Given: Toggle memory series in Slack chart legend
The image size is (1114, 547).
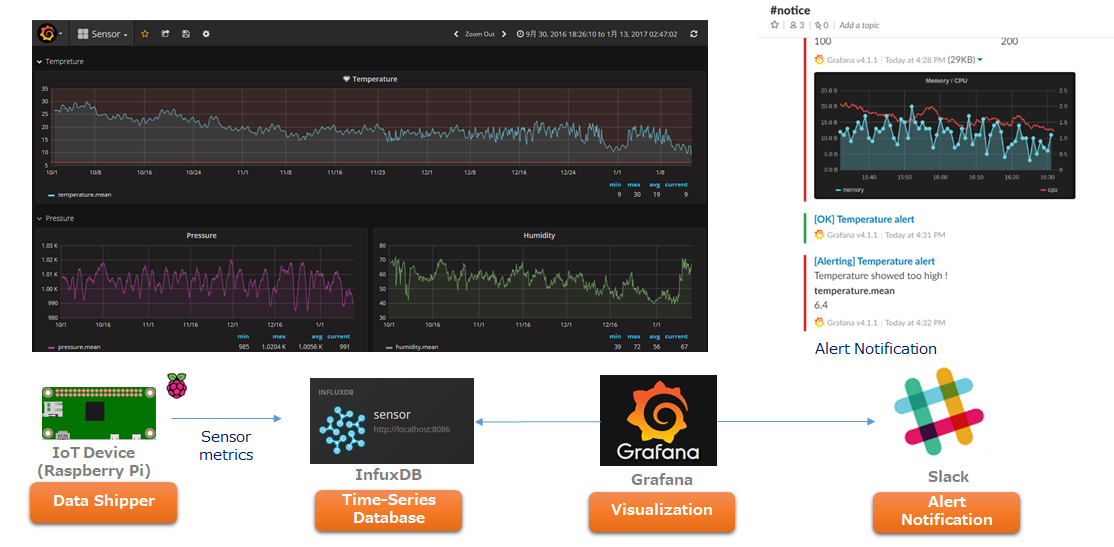Looking at the screenshot, I should (x=850, y=190).
